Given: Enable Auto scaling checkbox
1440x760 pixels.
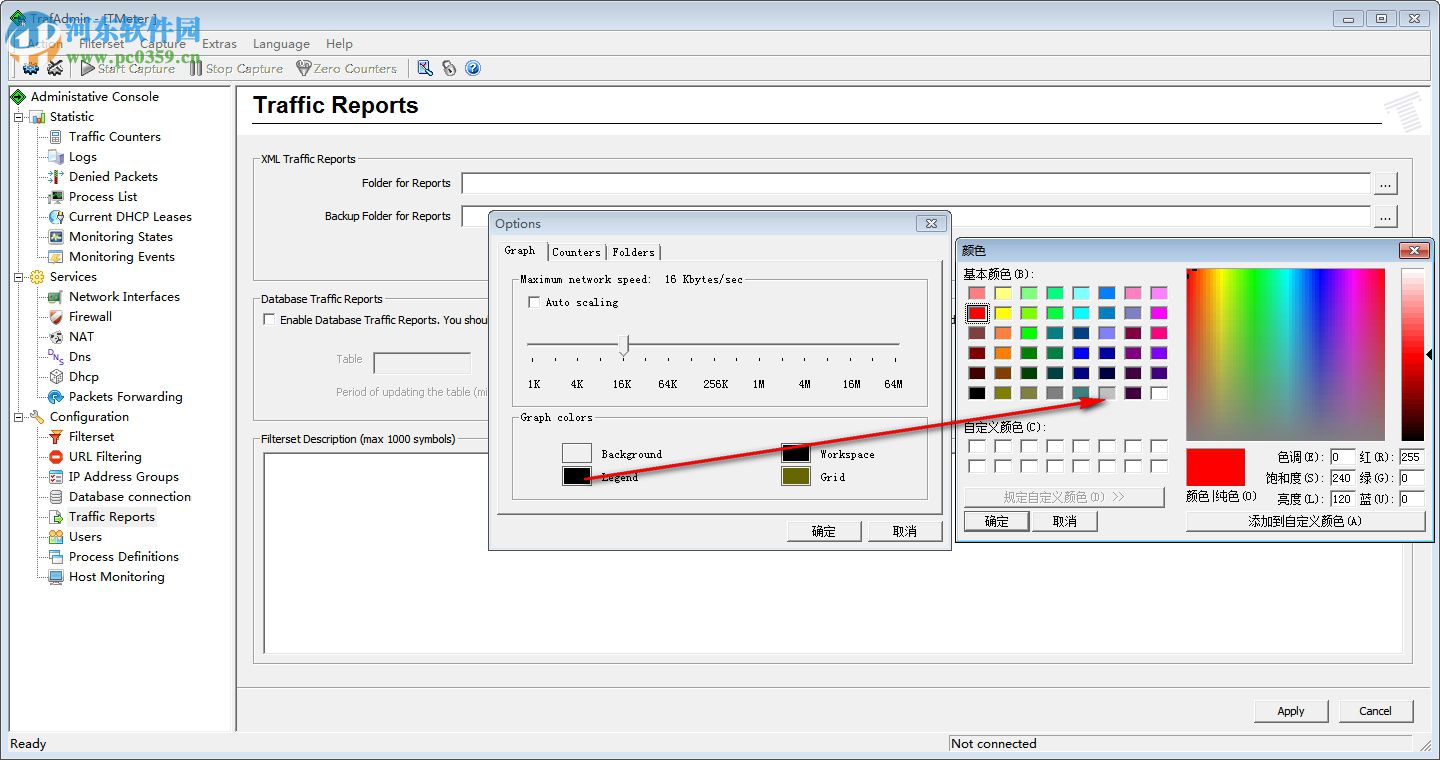Looking at the screenshot, I should (534, 302).
